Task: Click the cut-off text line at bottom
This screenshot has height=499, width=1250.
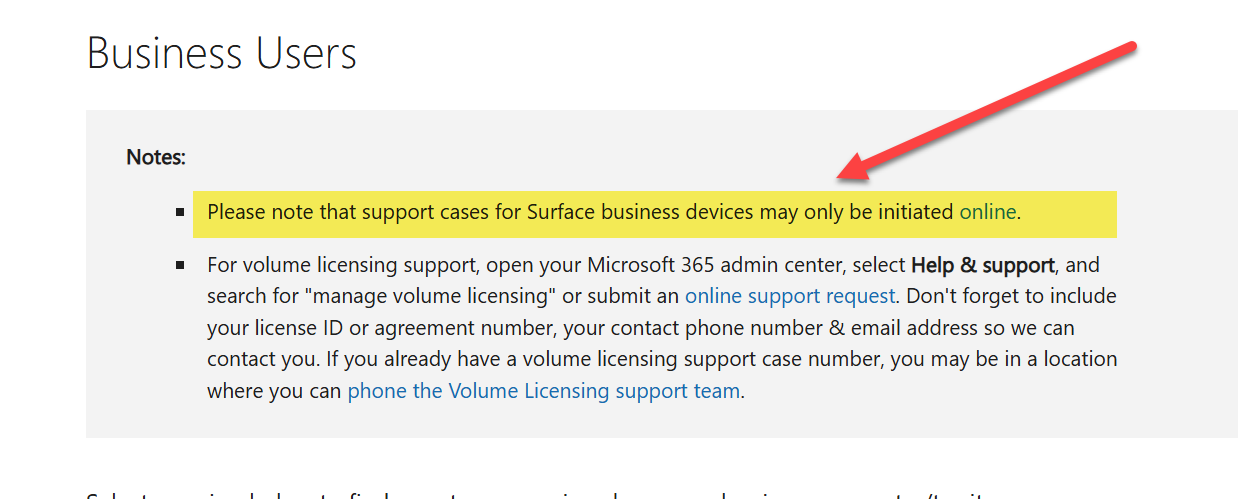Action: tap(500, 493)
